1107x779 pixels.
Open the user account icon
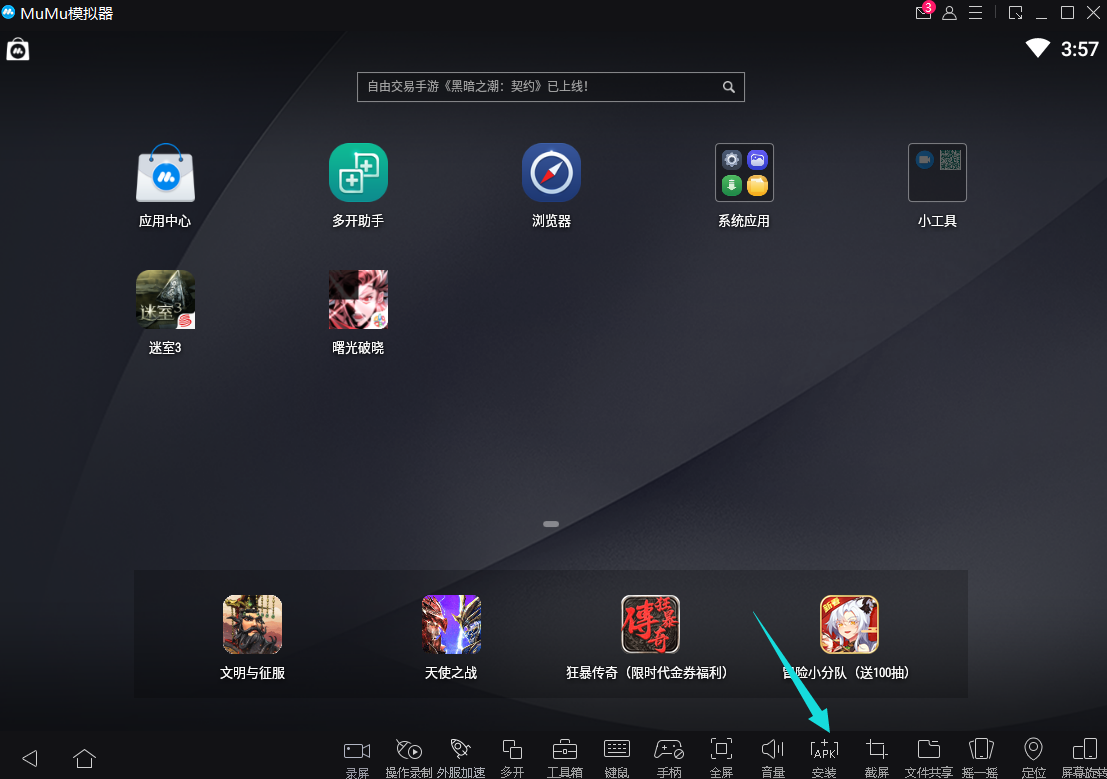click(950, 13)
